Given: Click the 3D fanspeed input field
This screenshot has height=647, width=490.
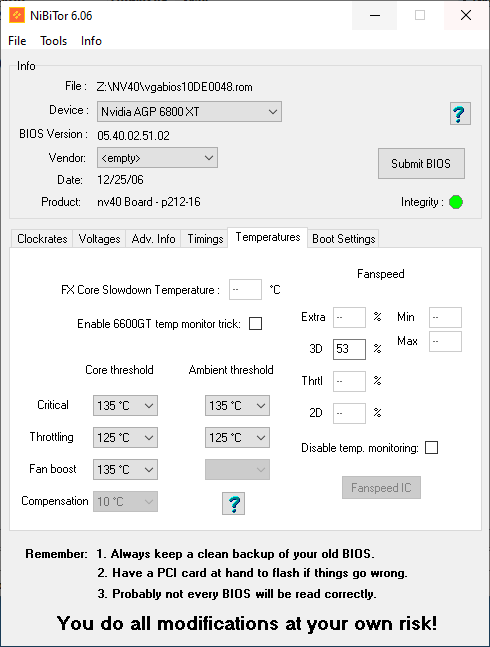Looking at the screenshot, I should (349, 349).
